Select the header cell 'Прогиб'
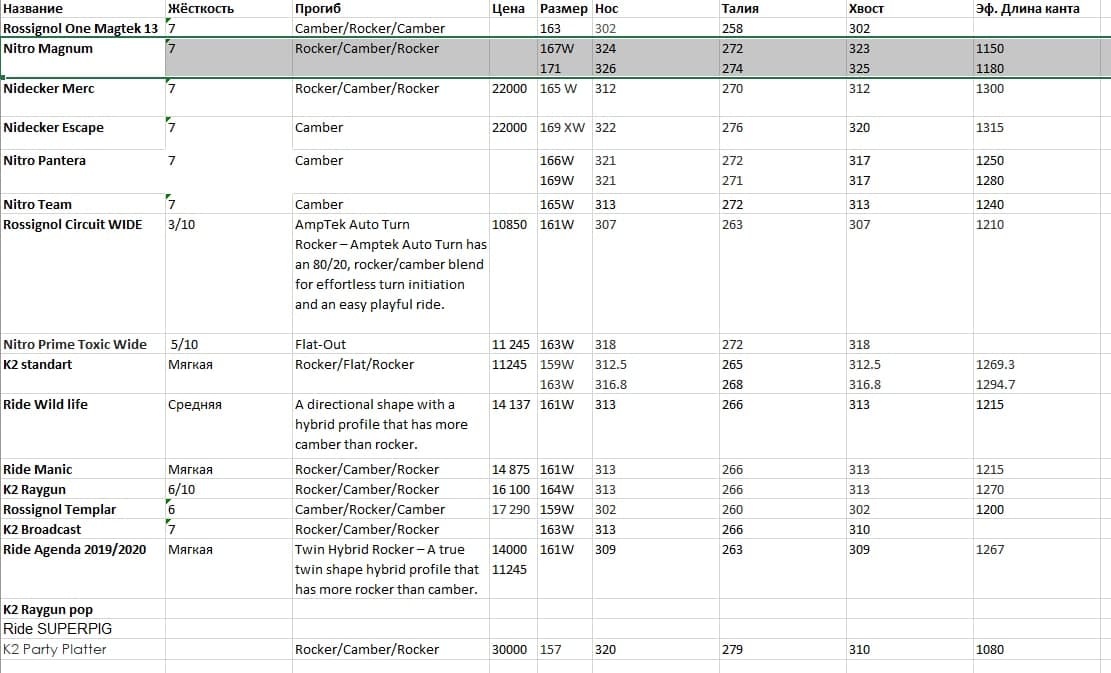Image resolution: width=1111 pixels, height=673 pixels. click(390, 9)
